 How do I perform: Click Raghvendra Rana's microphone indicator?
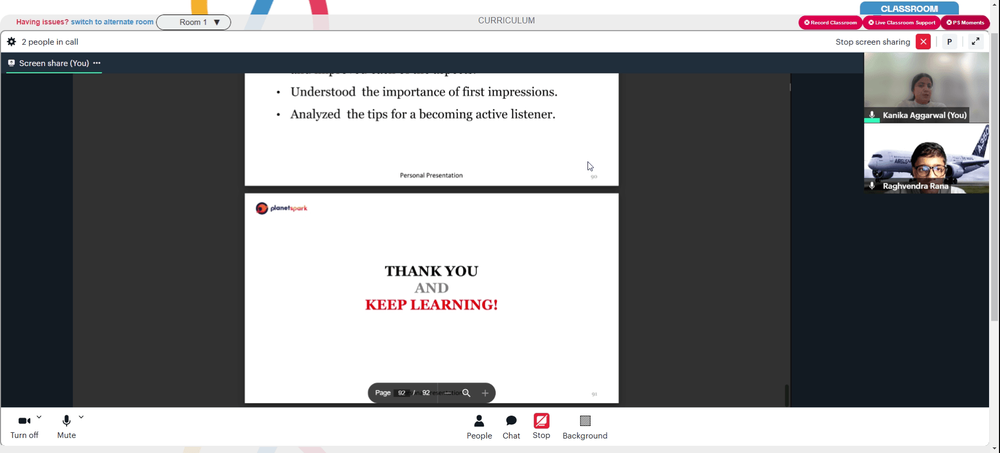click(872, 186)
